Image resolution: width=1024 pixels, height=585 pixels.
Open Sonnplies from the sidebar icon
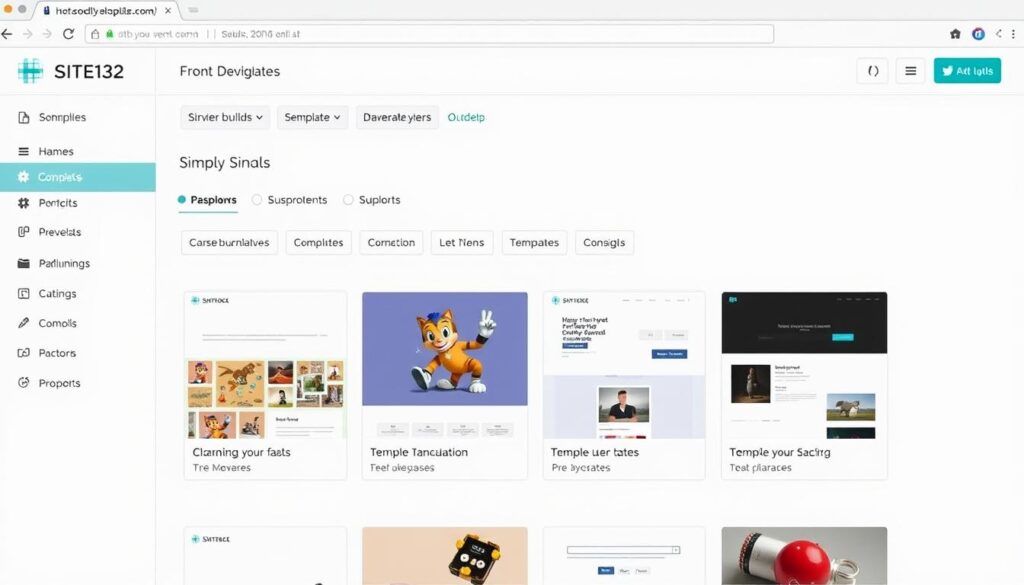click(24, 118)
